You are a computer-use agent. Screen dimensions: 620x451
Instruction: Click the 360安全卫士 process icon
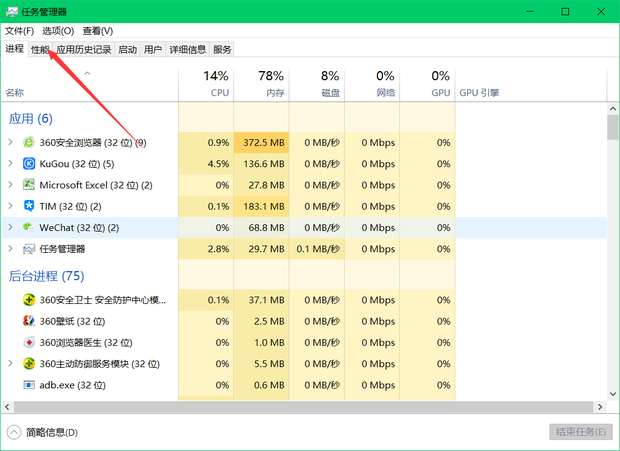click(x=29, y=300)
